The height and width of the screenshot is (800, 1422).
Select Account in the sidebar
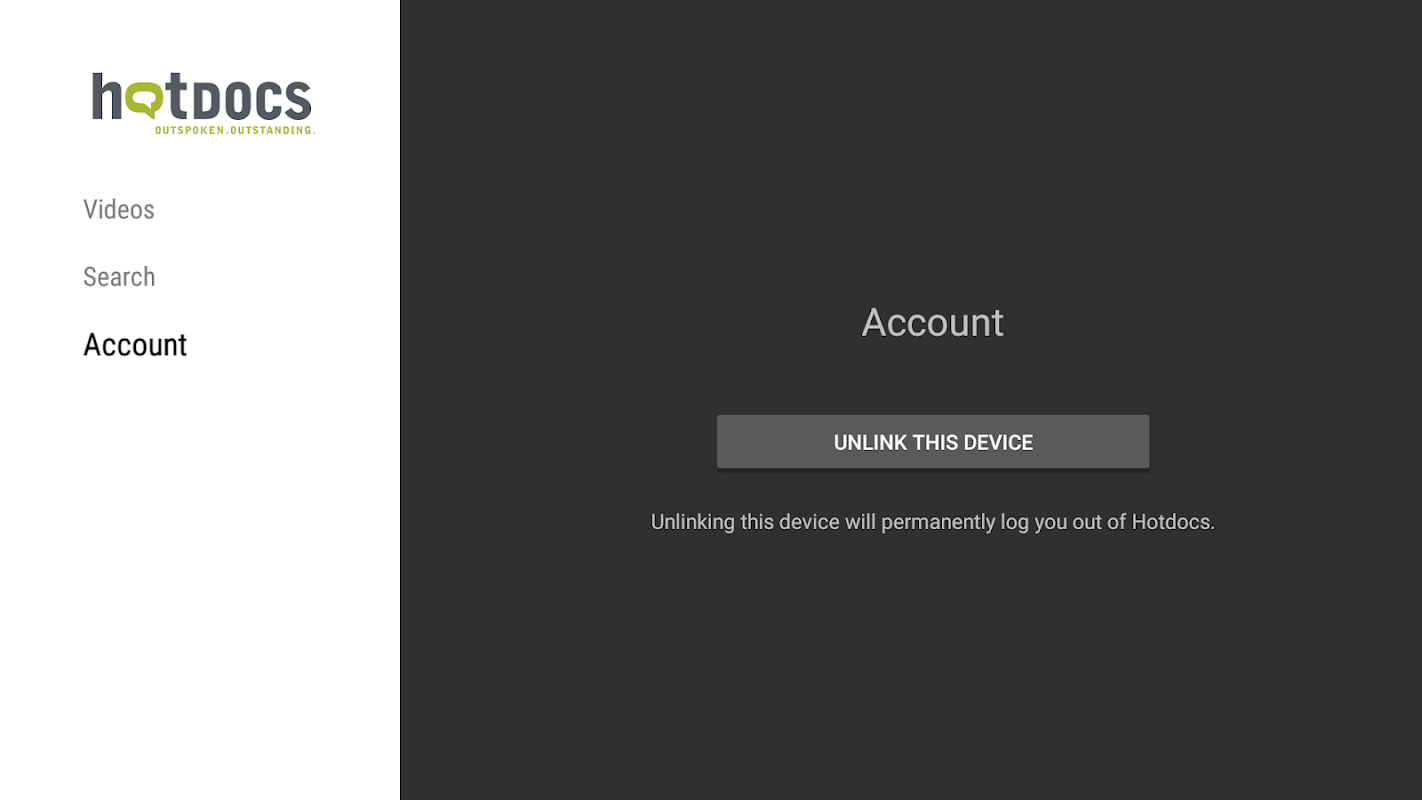click(x=135, y=345)
